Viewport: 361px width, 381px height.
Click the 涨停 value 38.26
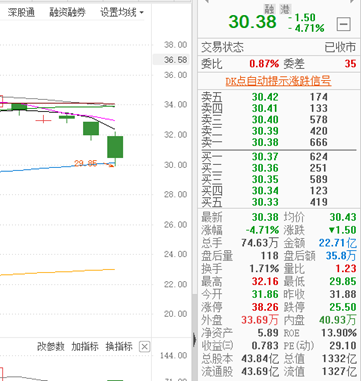pos(265,307)
